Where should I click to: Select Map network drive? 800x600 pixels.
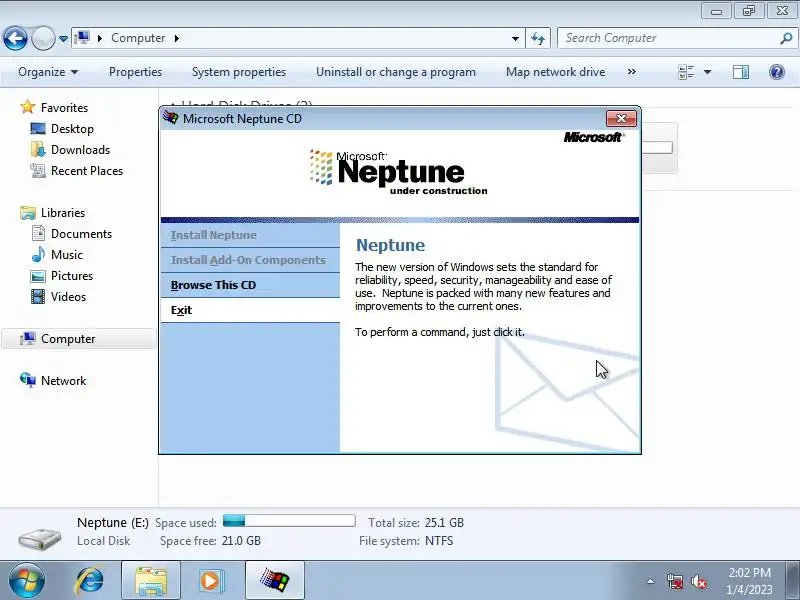556,72
